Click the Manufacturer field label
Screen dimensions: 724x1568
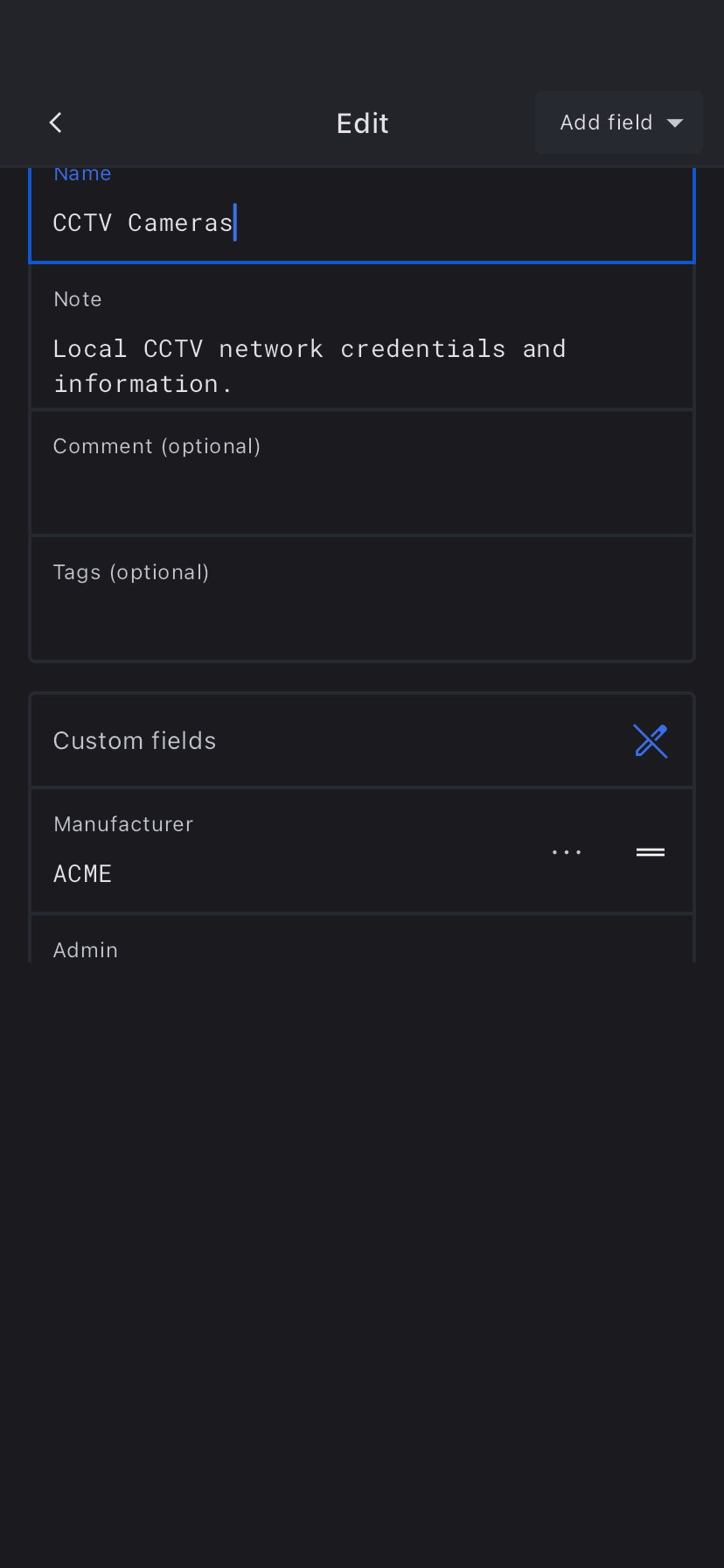(x=123, y=824)
